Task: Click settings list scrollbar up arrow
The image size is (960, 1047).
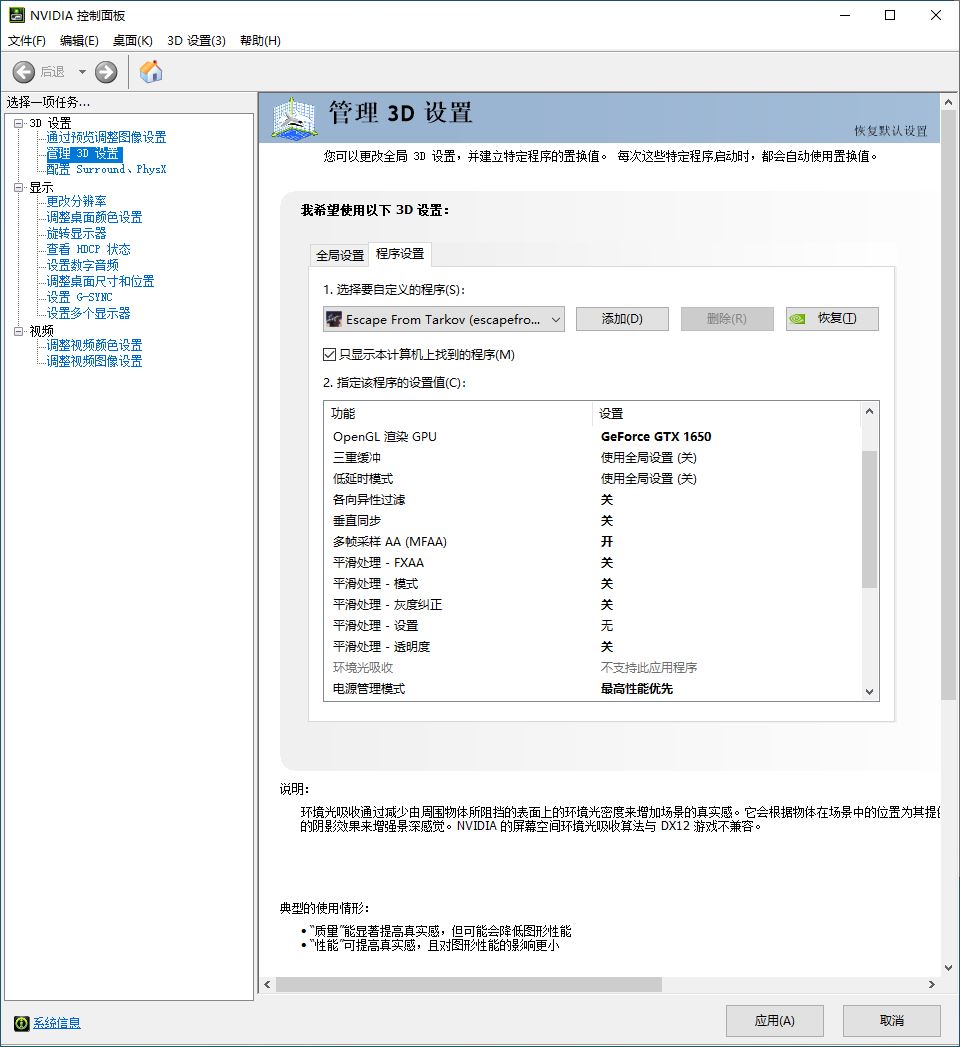Action: [x=869, y=411]
